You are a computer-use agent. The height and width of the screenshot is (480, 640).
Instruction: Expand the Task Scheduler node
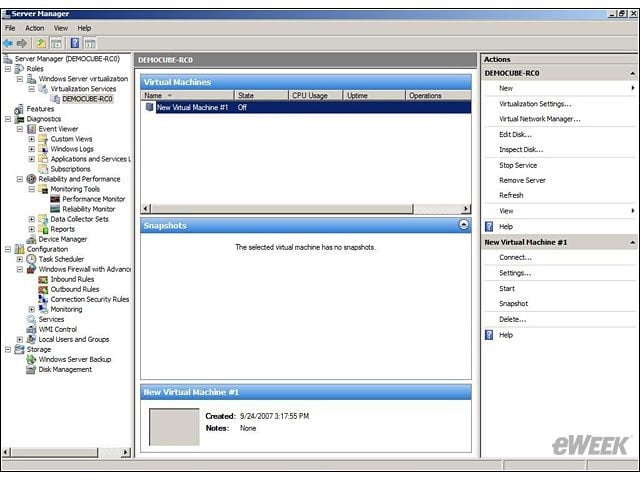tap(20, 259)
